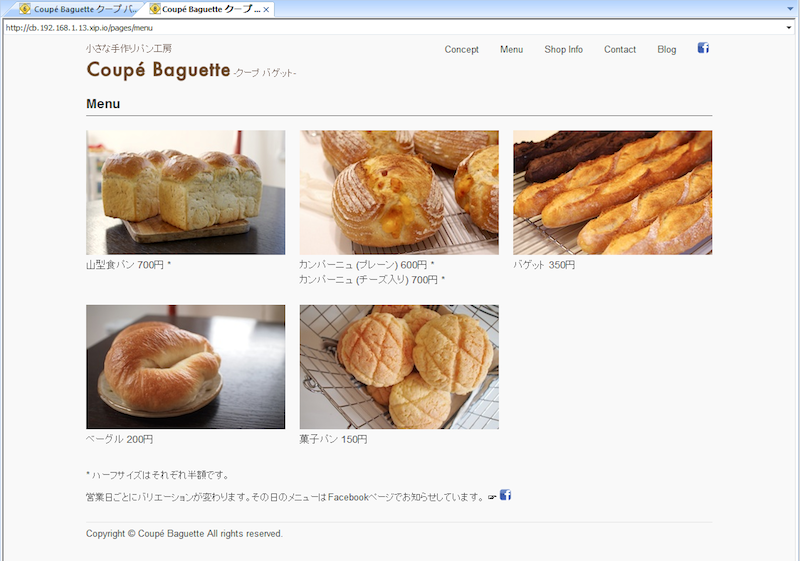Switch to the first Coupé Baguette tab
Screen dimensions: 800x561
point(79,9)
